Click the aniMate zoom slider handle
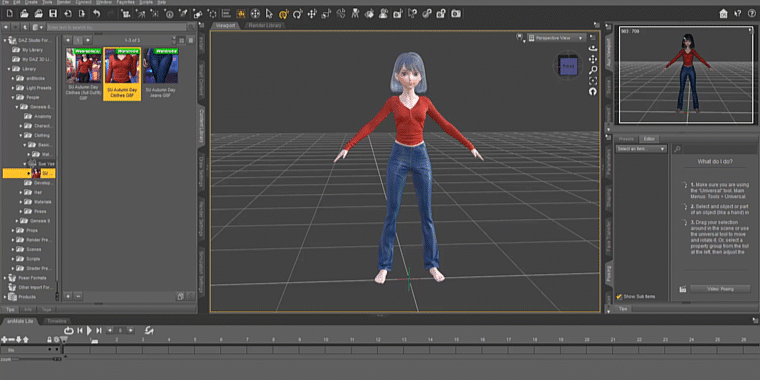The image size is (760, 380). click(x=57, y=359)
